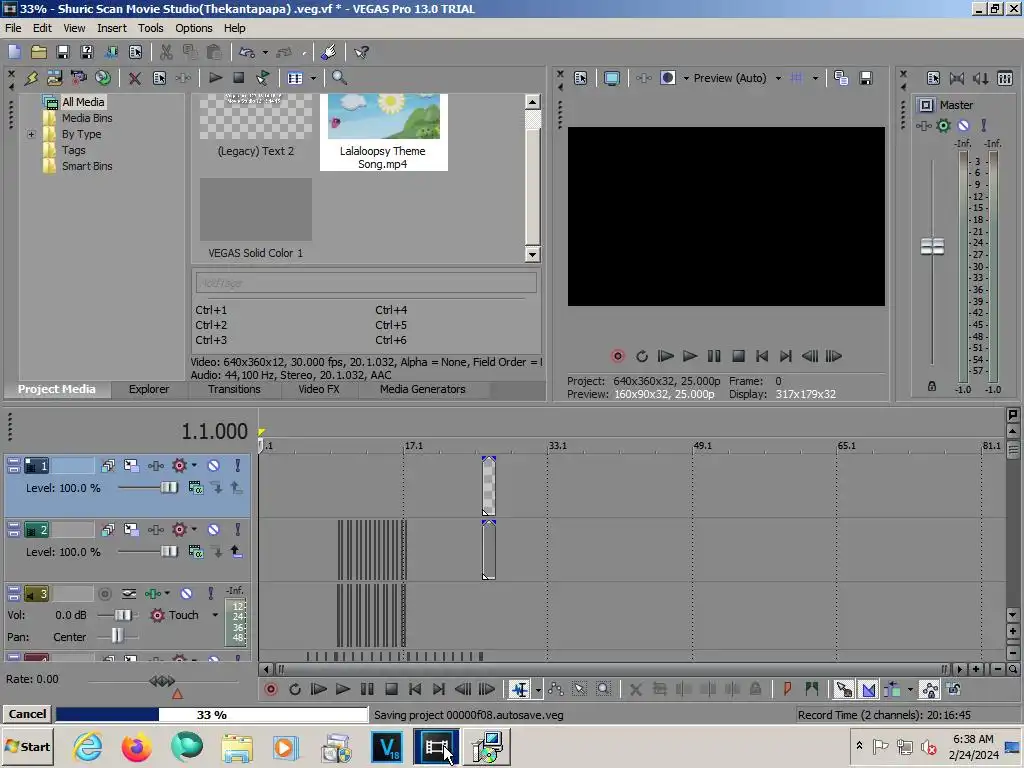
Task: Open the Undo history dropdown arrow
Action: point(264,52)
